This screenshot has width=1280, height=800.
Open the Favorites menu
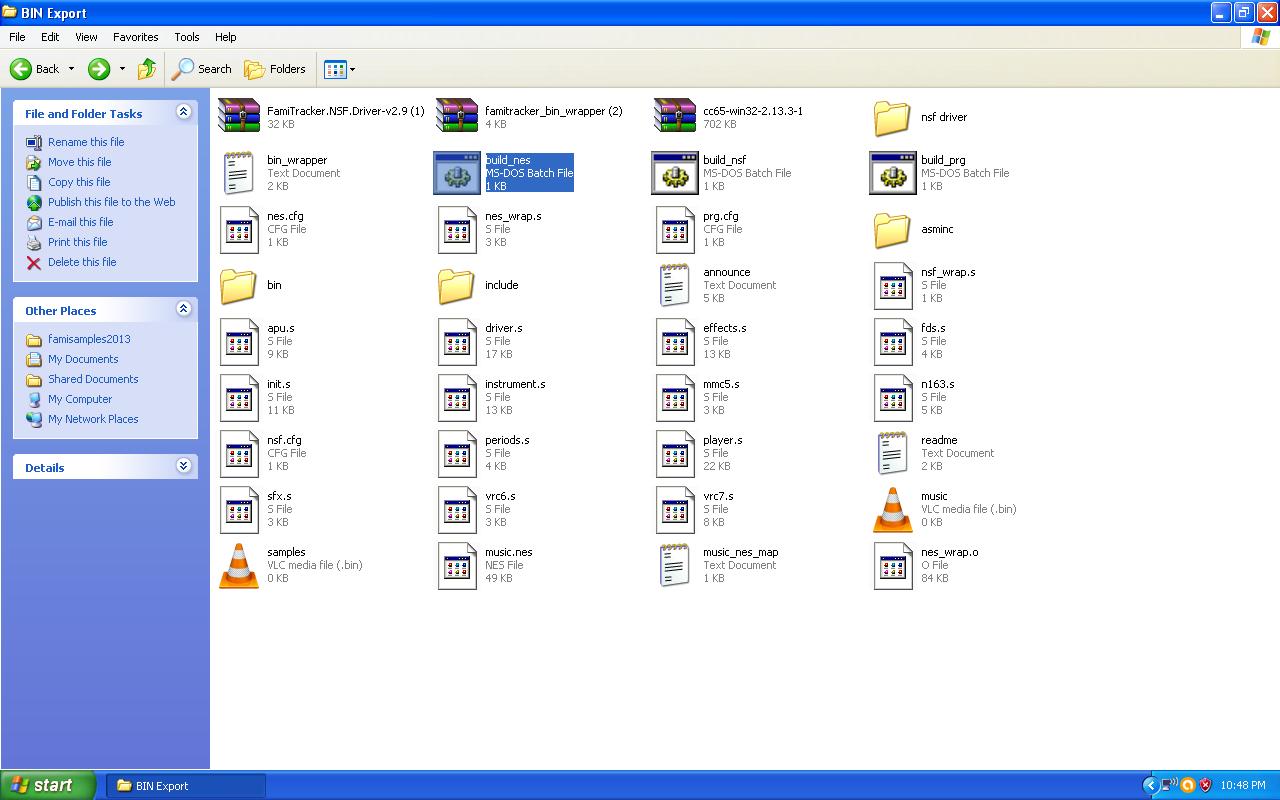tap(135, 37)
